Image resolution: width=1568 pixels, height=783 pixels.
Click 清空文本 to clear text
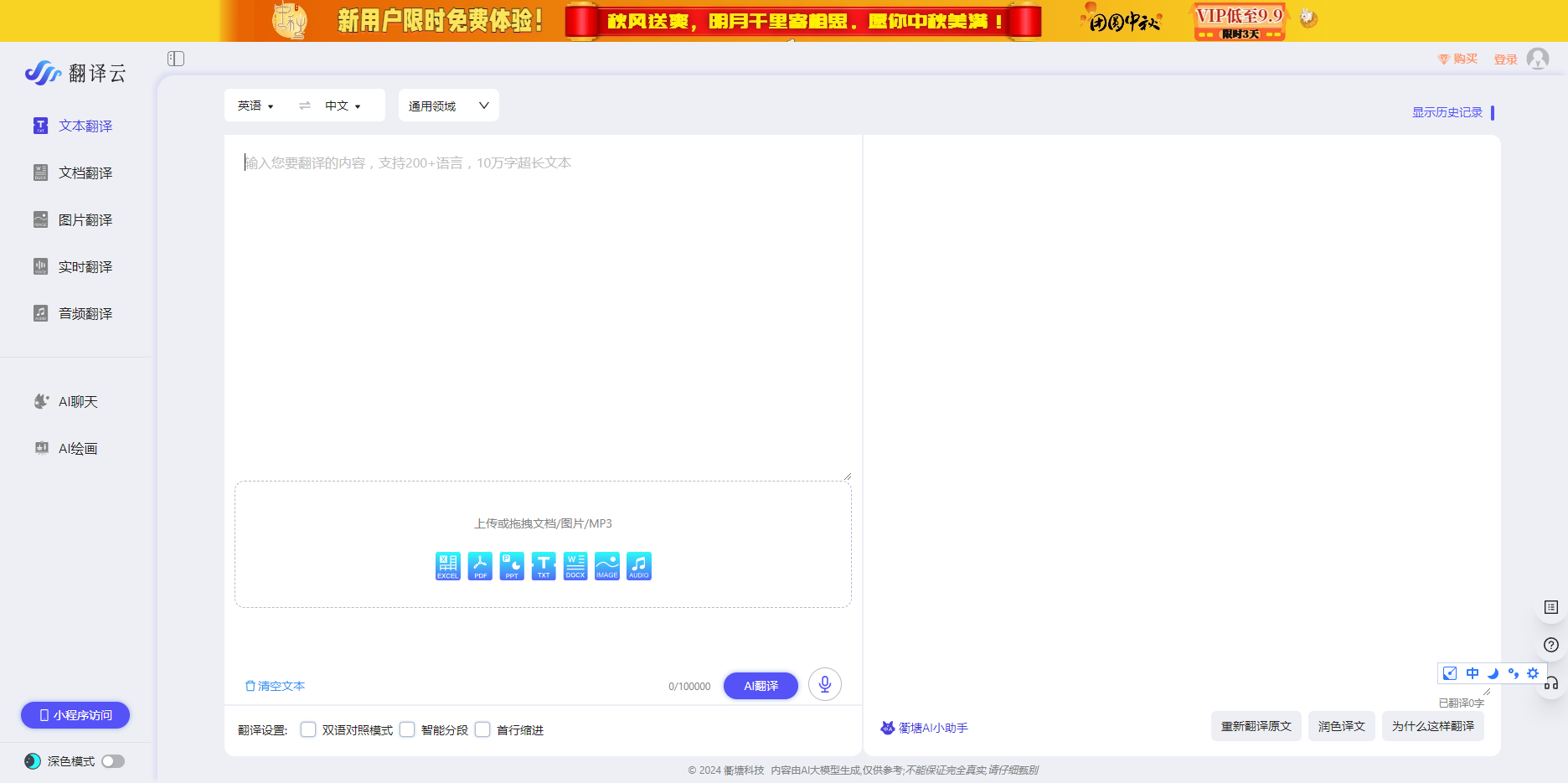click(x=275, y=686)
